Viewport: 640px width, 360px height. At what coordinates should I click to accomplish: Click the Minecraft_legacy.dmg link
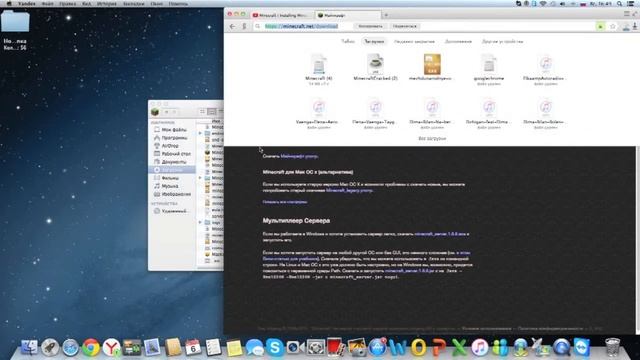[349, 190]
